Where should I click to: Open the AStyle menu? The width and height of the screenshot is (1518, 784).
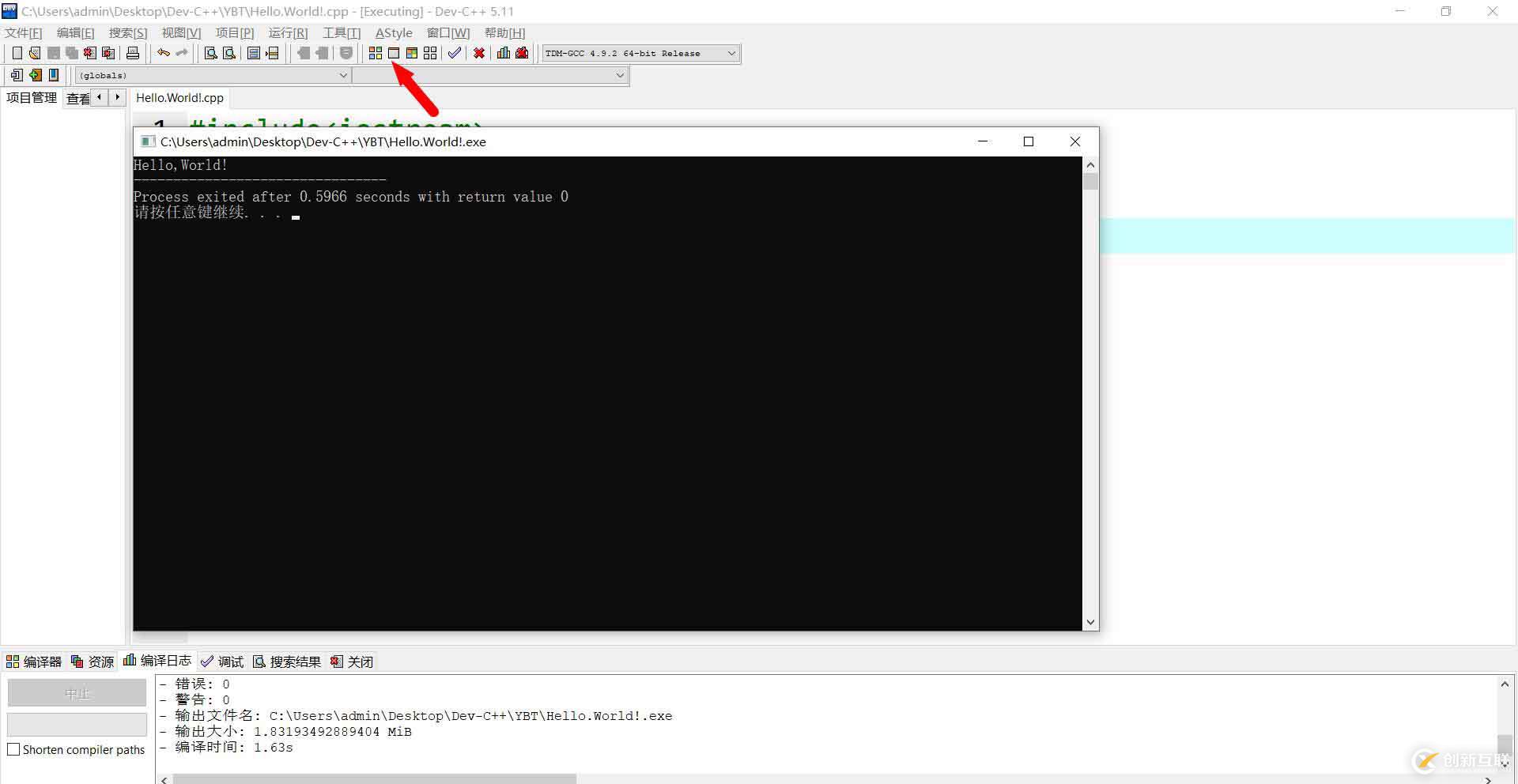click(x=394, y=32)
